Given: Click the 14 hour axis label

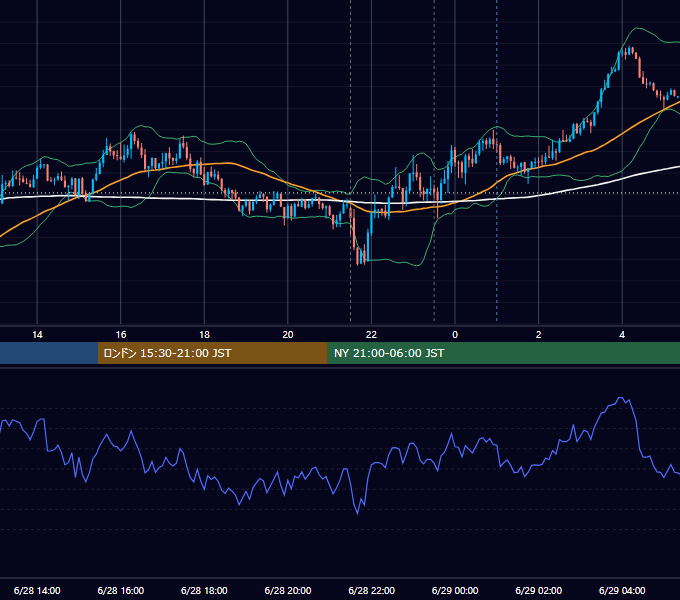Looking at the screenshot, I should point(37,335).
